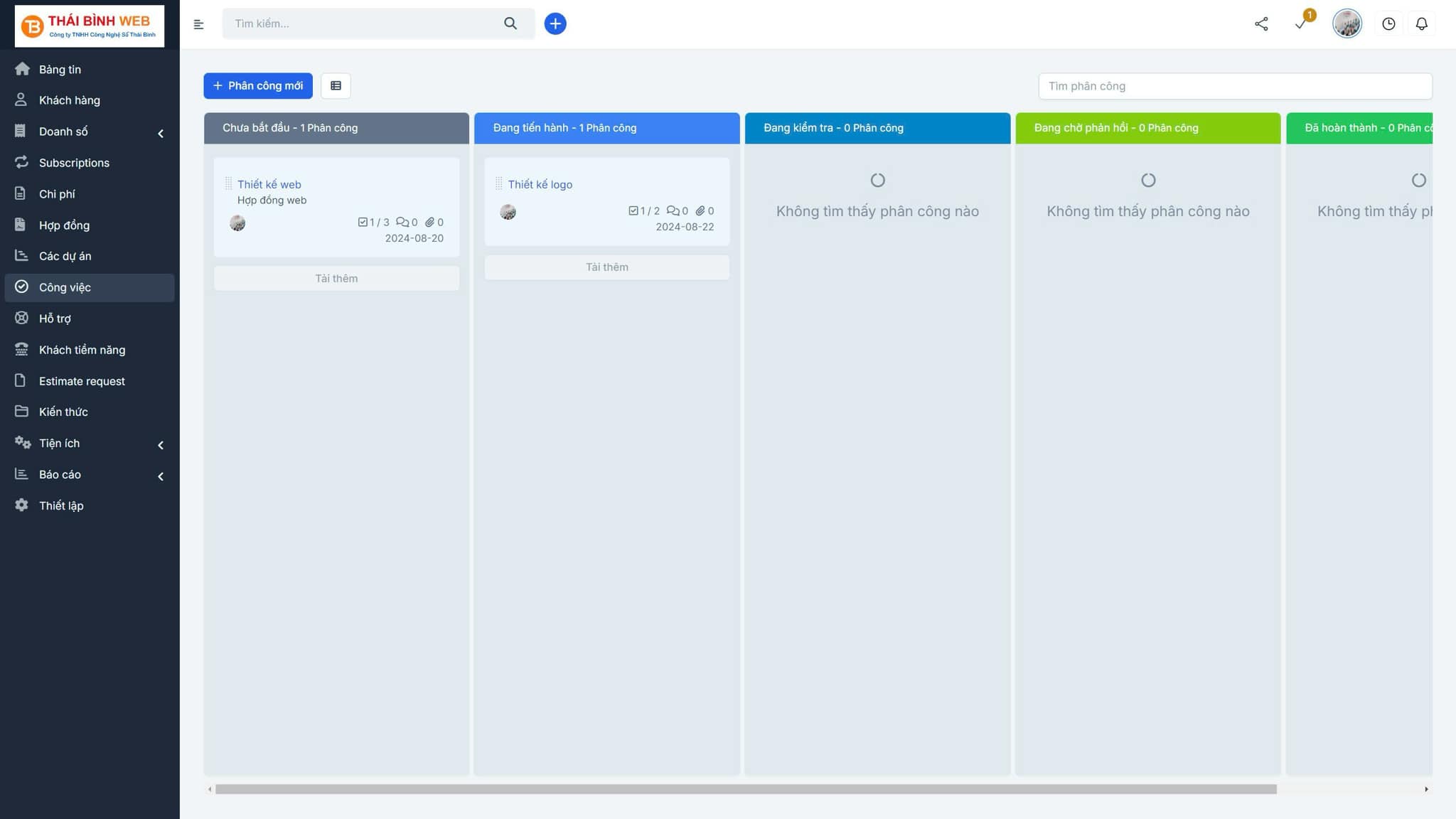The height and width of the screenshot is (819, 1456).
Task: Click Phân công mới button
Action: click(x=258, y=85)
